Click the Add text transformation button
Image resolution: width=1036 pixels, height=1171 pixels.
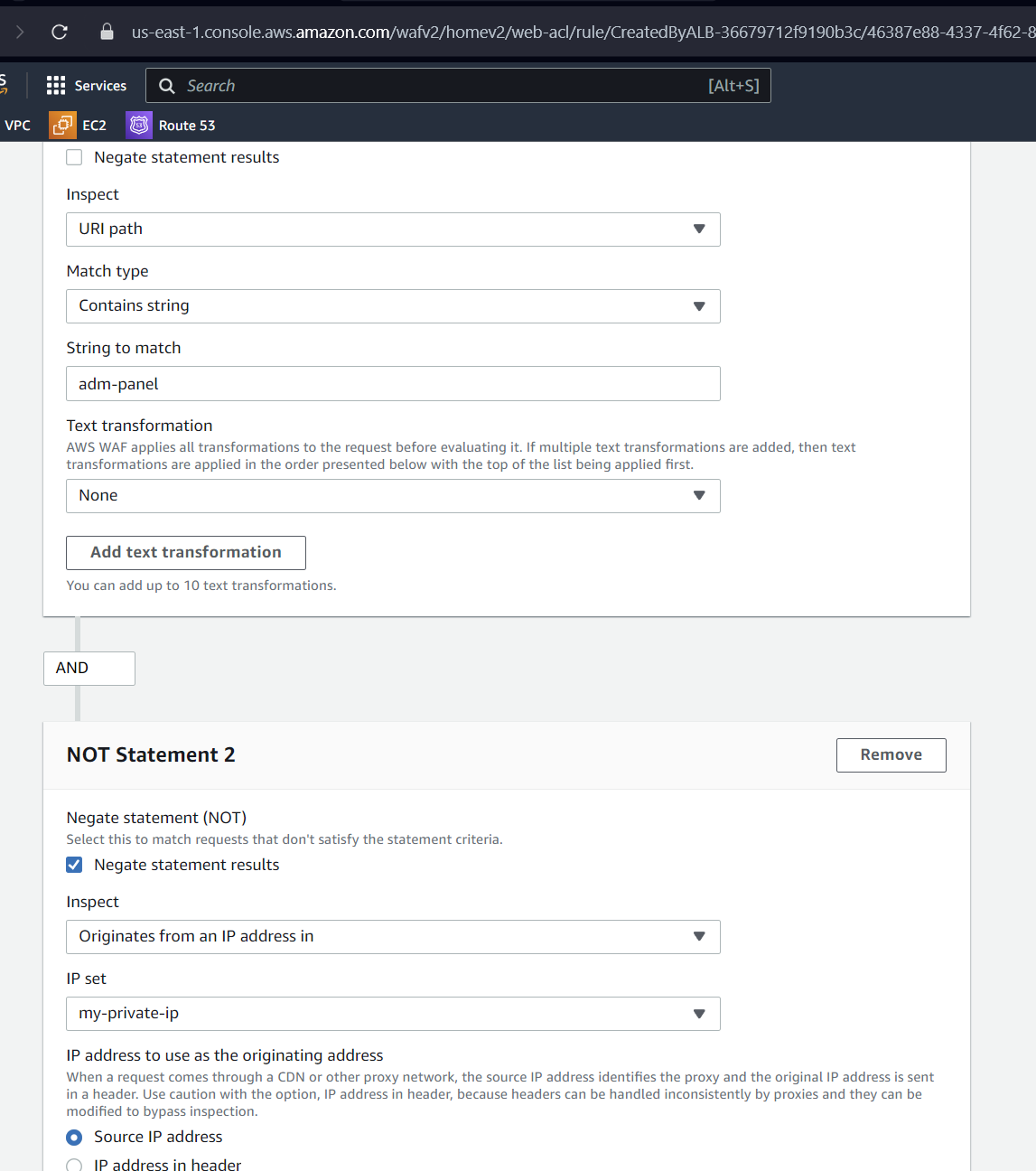[x=186, y=553]
